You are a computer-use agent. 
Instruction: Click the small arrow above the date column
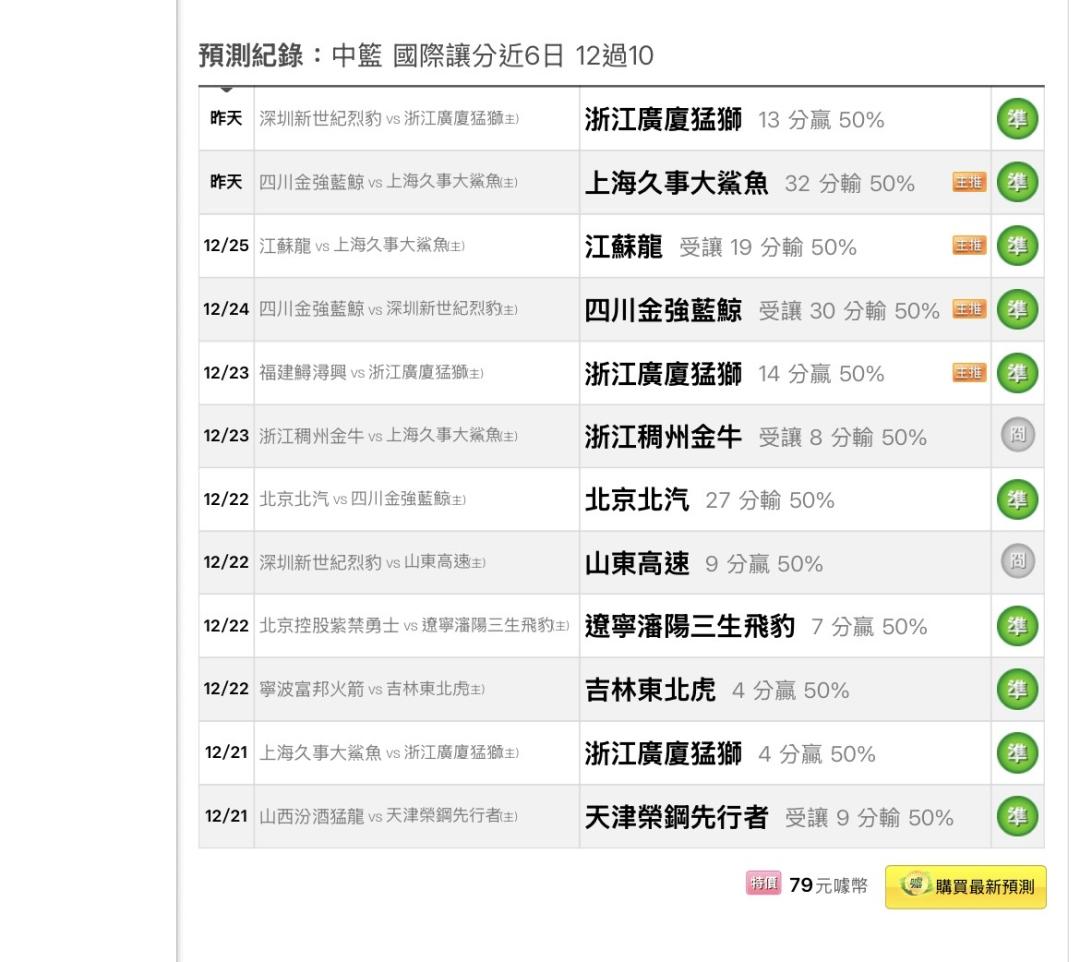[x=226, y=88]
